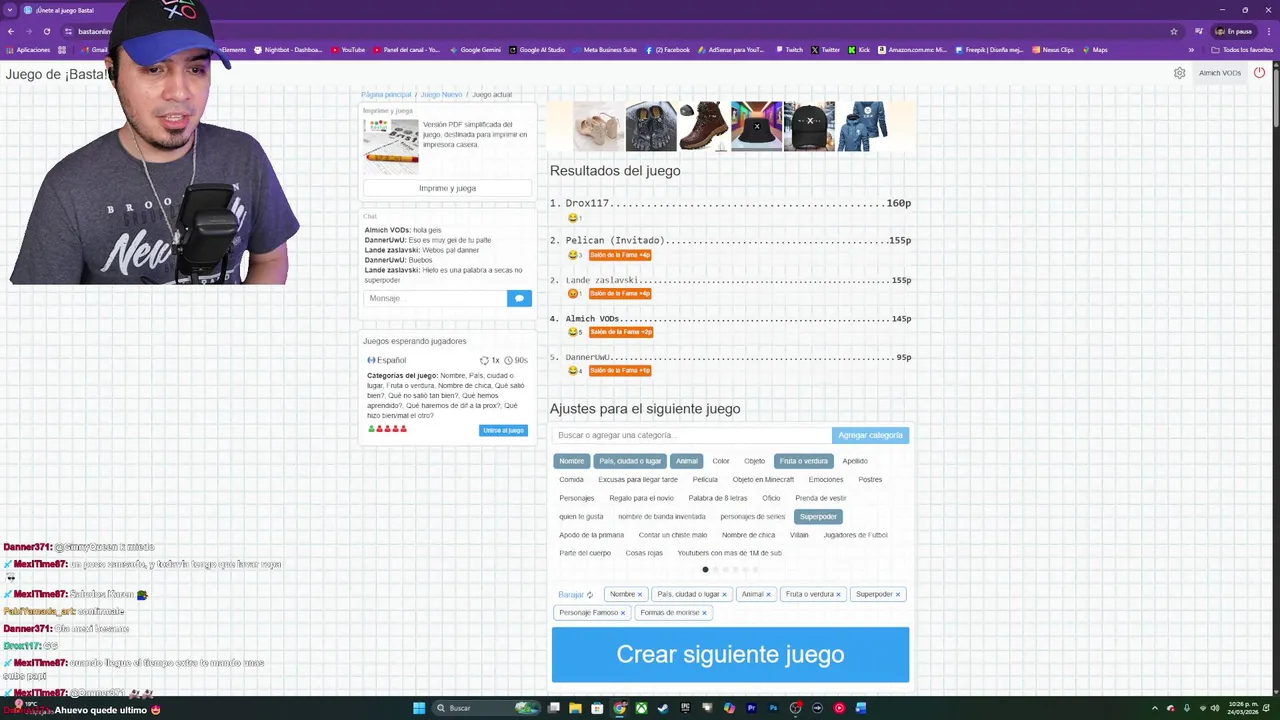Go to Juego Nuevo breadcrumb
Screen dimensions: 1280x720
(441, 95)
